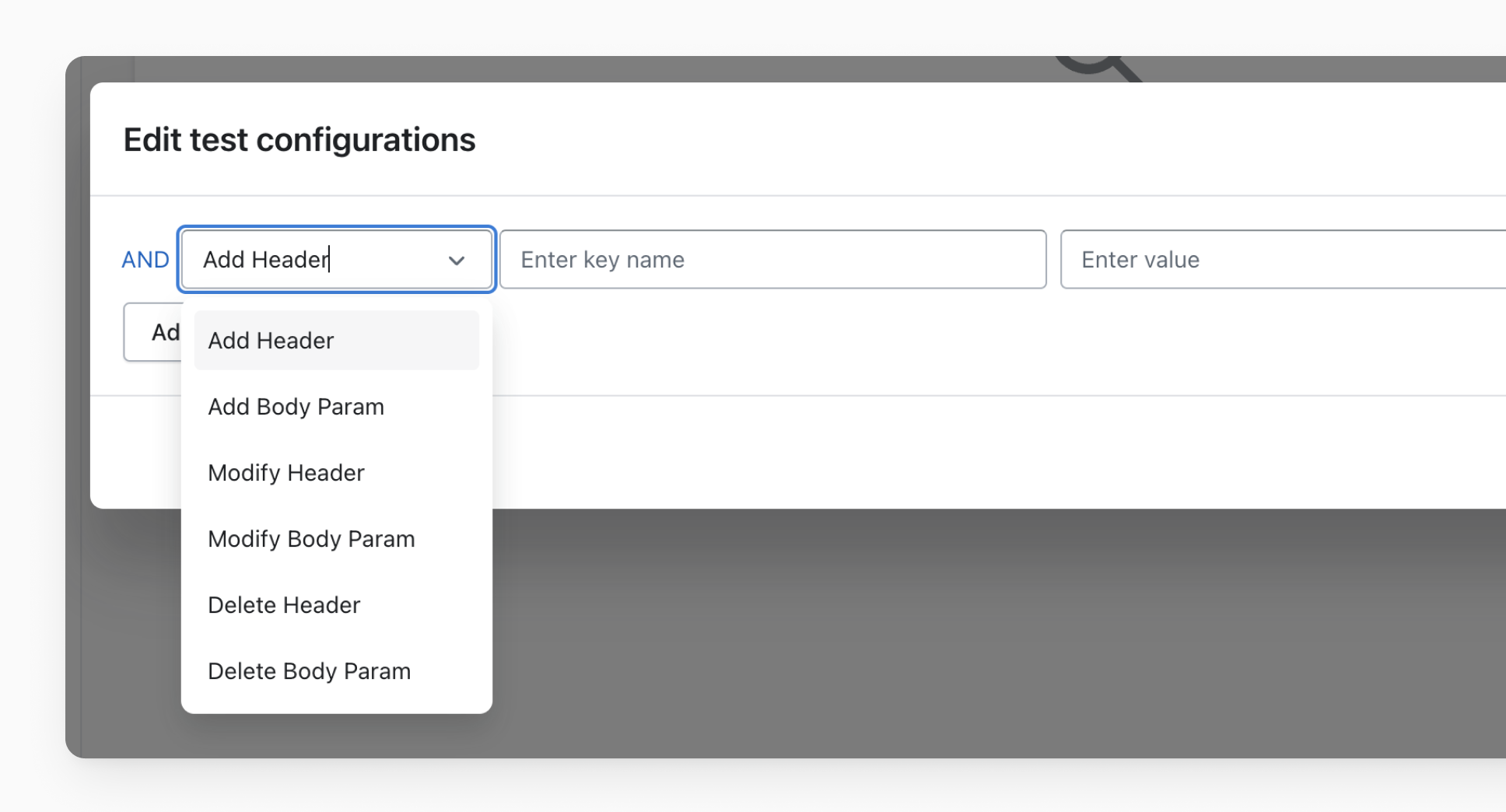The height and width of the screenshot is (812, 1506).
Task: Choose Delete Header from dropdown list
Action: tap(284, 605)
